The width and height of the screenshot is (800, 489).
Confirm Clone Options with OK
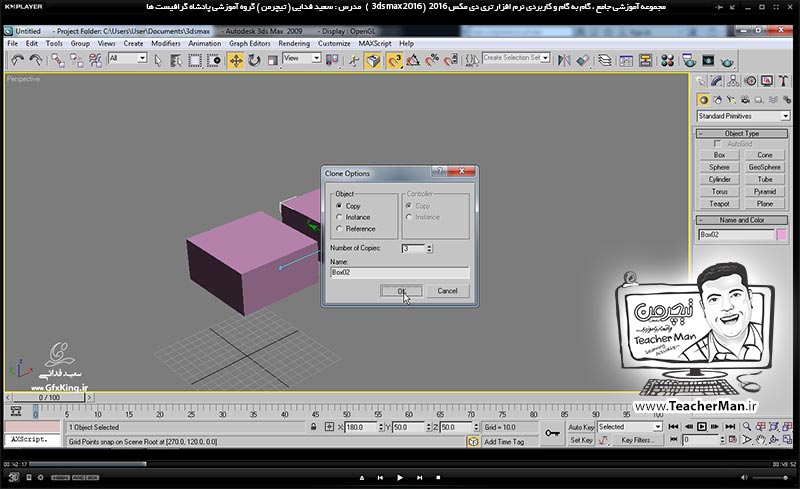click(401, 291)
